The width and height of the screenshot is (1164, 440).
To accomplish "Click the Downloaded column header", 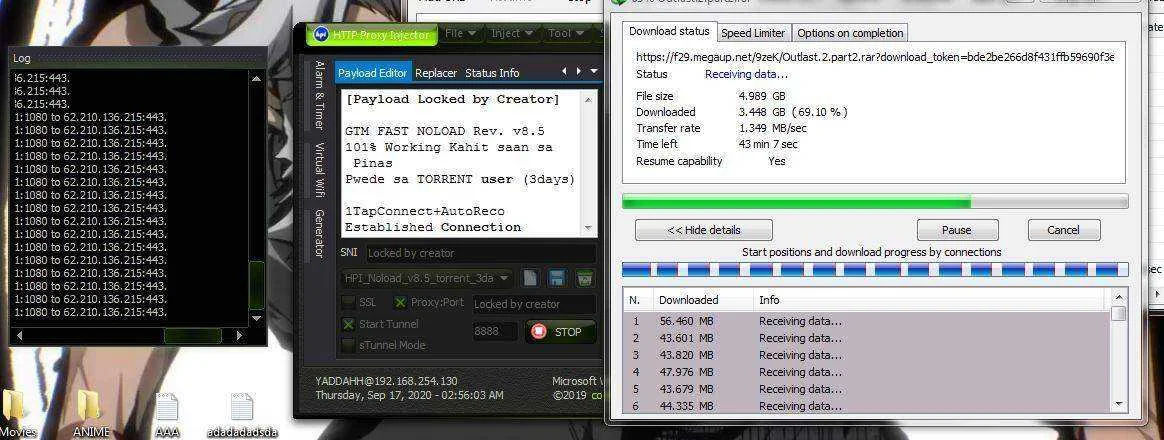I will tap(702, 300).
